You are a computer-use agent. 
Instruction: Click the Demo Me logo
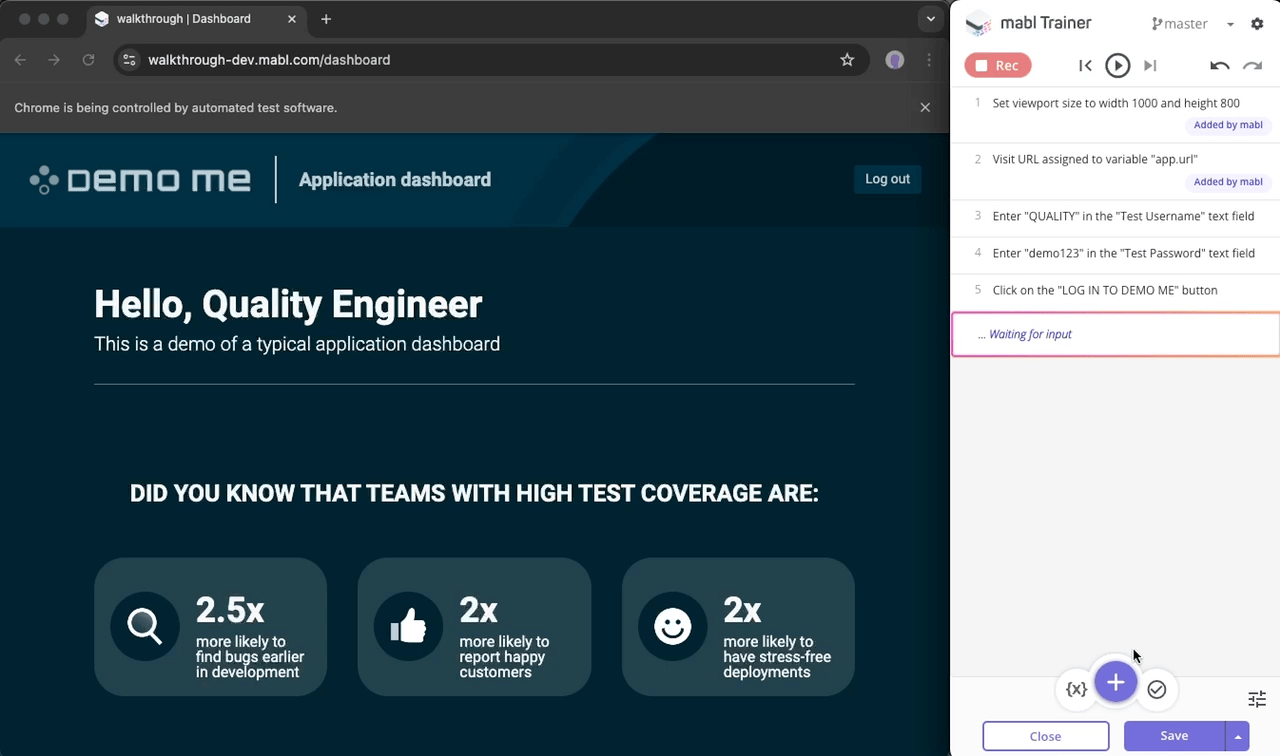[x=140, y=180]
